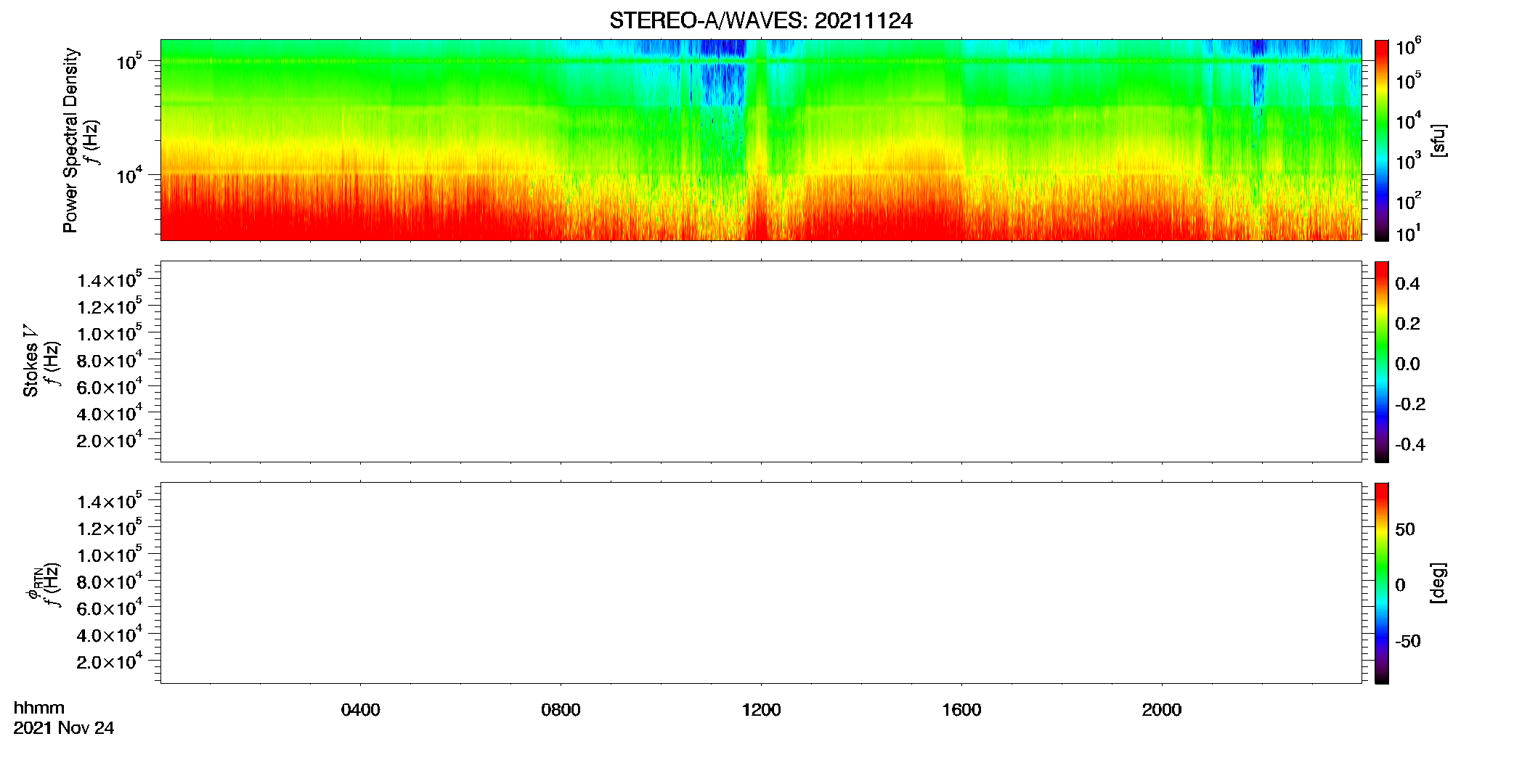Click the date label 2021 Nov 24

(64, 728)
